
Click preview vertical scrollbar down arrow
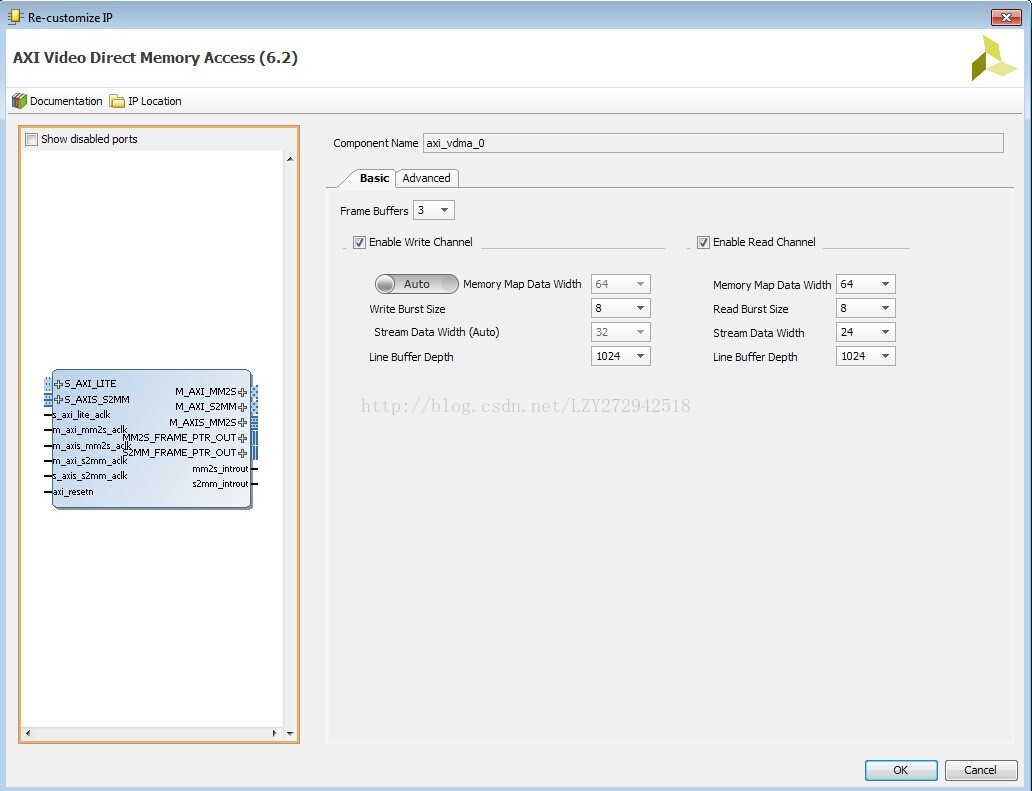click(290, 733)
